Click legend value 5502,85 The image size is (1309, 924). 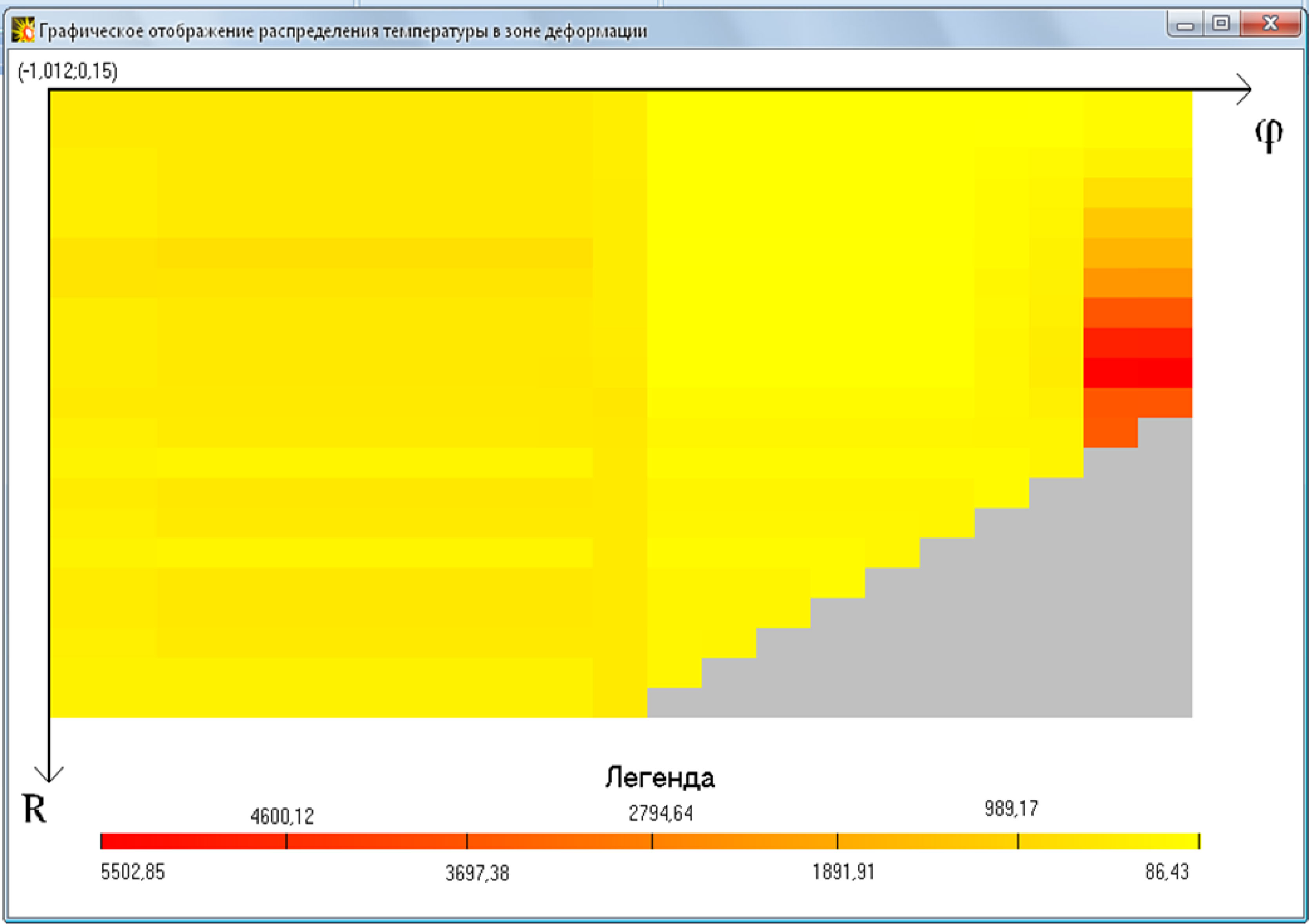(x=132, y=871)
